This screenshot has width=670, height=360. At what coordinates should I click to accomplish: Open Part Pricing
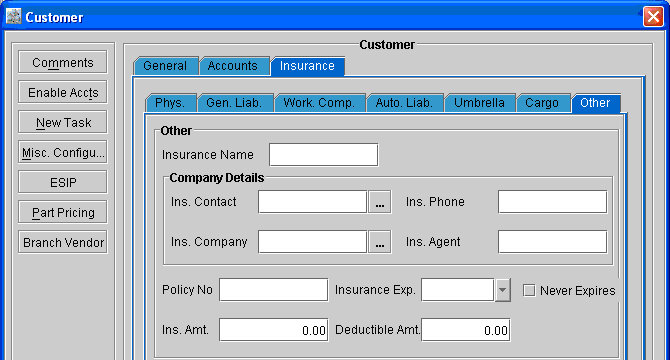click(x=63, y=212)
